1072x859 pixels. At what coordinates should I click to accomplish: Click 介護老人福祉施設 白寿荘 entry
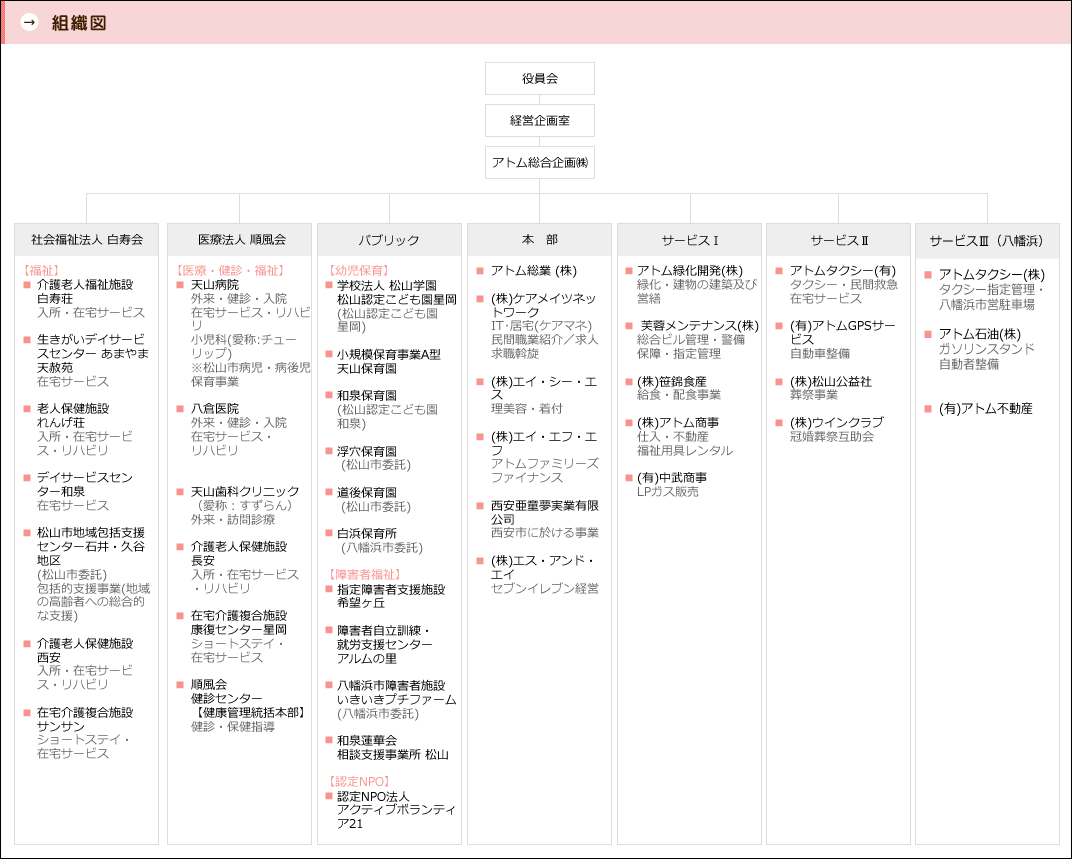(x=85, y=291)
